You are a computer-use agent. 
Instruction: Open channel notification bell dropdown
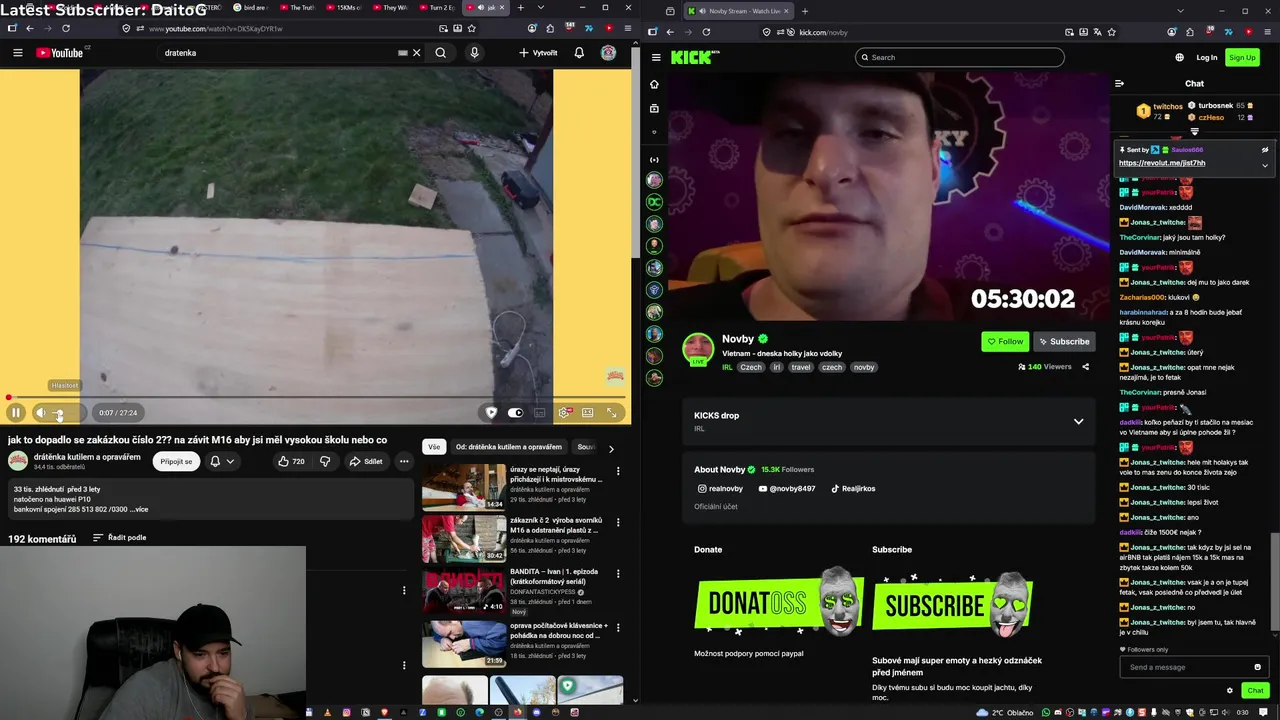coord(222,461)
